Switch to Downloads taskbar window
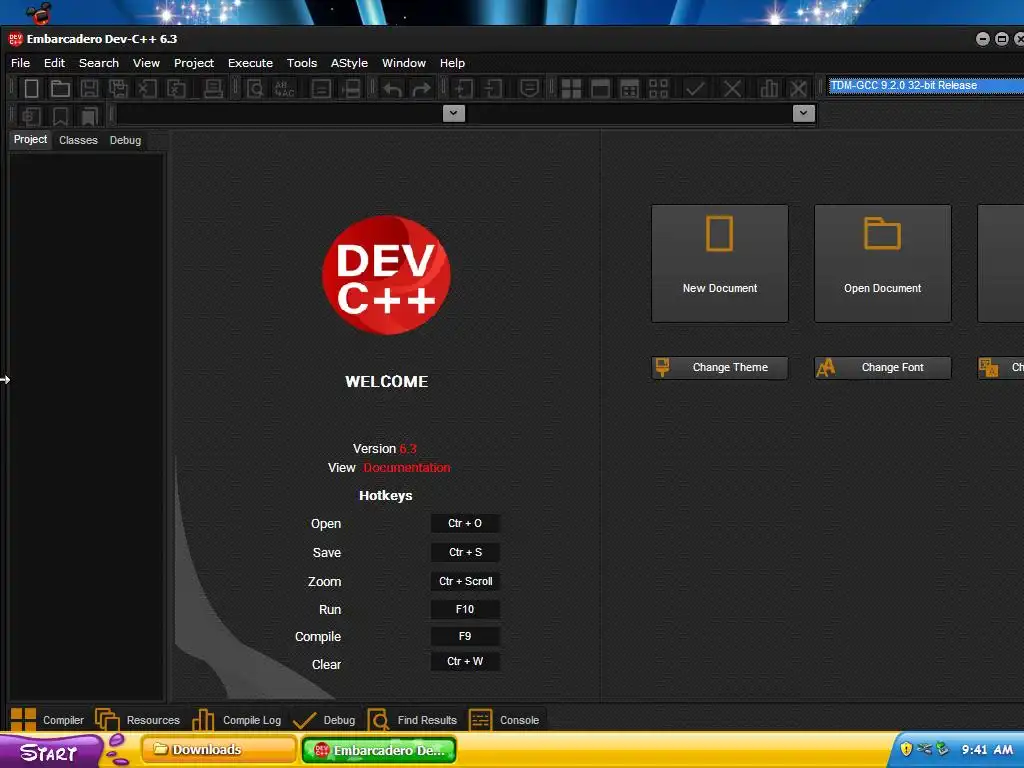1024x768 pixels. [219, 750]
